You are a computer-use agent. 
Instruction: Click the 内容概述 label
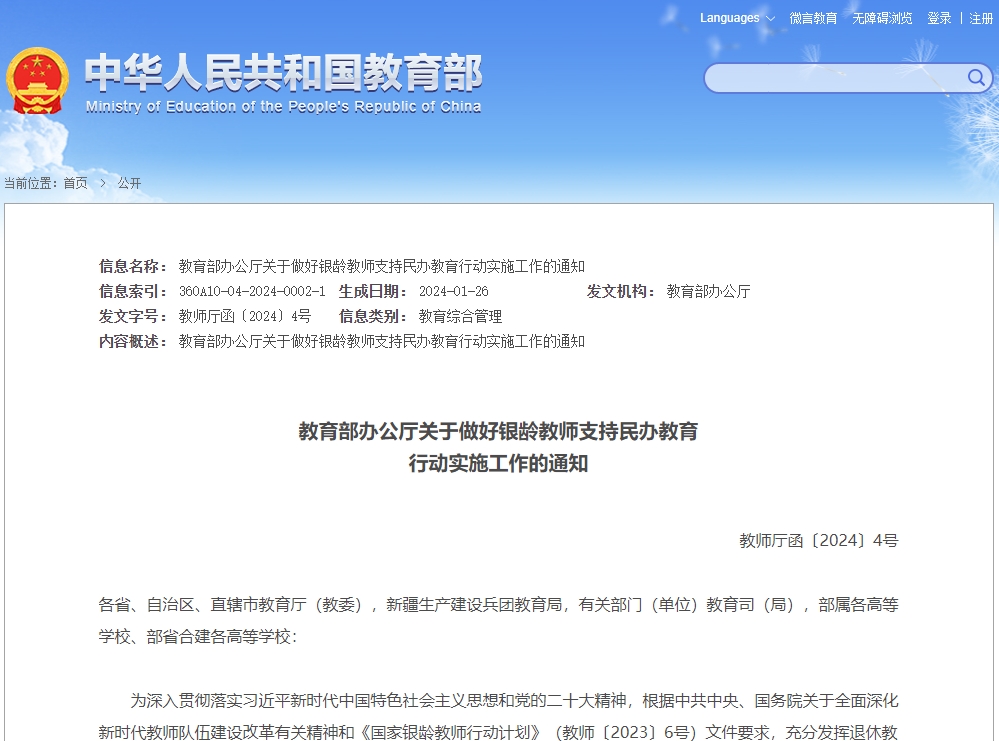[133, 342]
